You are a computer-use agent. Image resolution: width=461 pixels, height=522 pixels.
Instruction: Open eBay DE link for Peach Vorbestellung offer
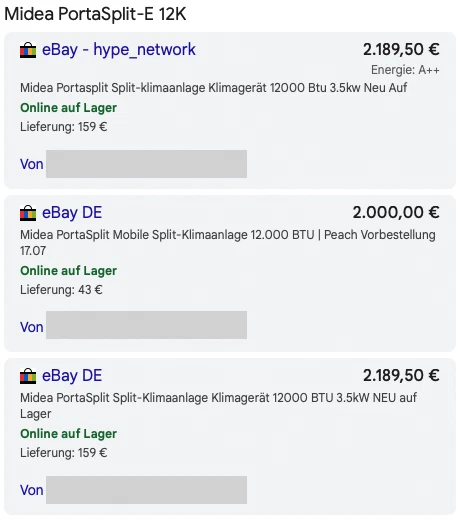(x=72, y=213)
